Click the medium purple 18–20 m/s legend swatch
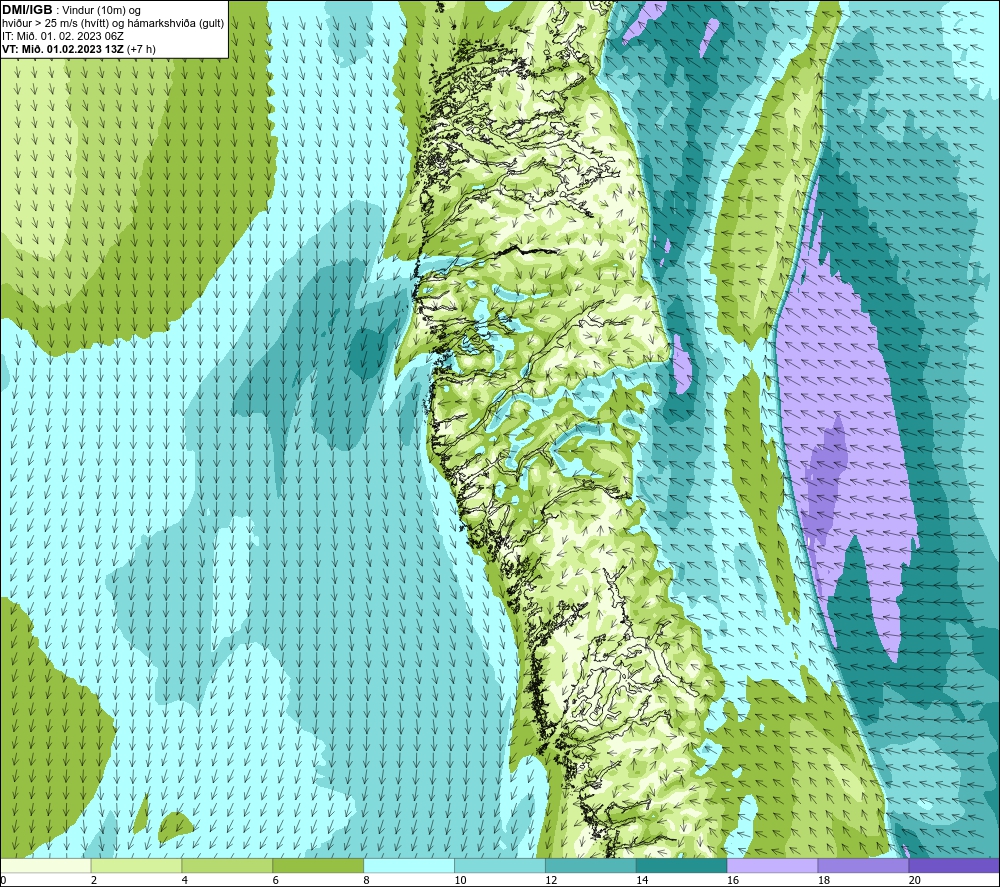The image size is (1000, 887). [863, 866]
